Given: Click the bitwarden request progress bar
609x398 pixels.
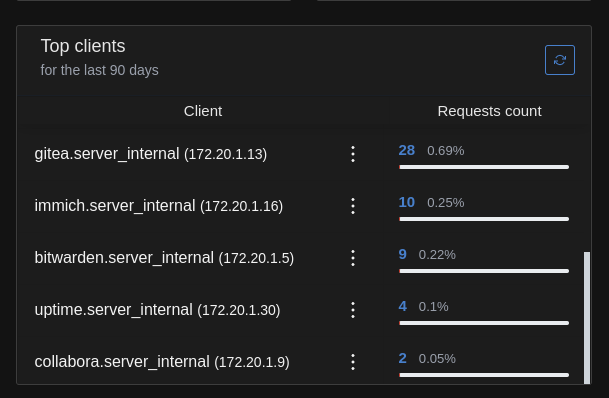Looking at the screenshot, I should [484, 271].
